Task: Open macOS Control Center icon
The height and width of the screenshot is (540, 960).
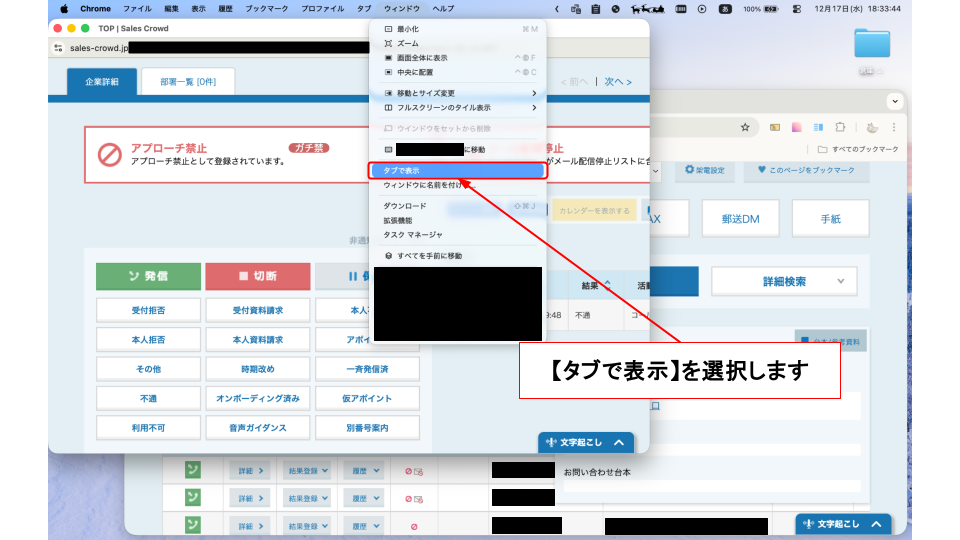Action: pos(797,8)
